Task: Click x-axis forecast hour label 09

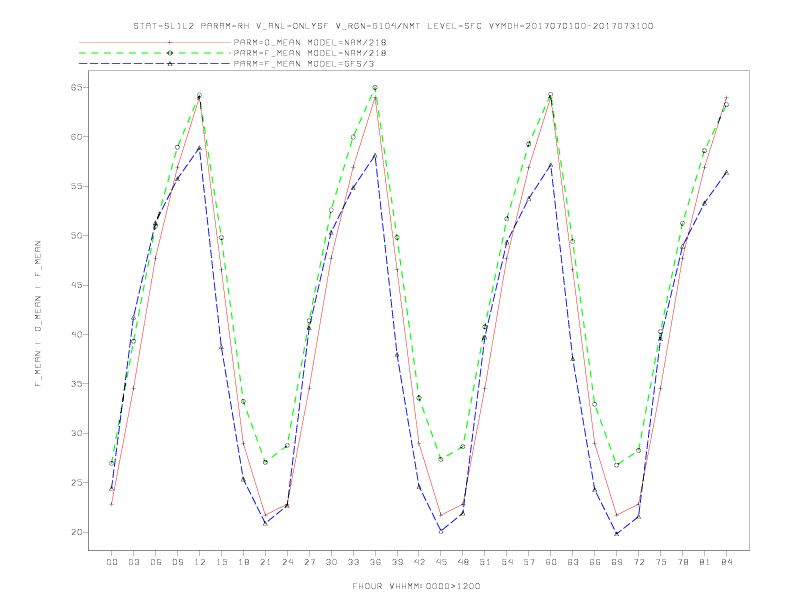Action: [x=177, y=562]
